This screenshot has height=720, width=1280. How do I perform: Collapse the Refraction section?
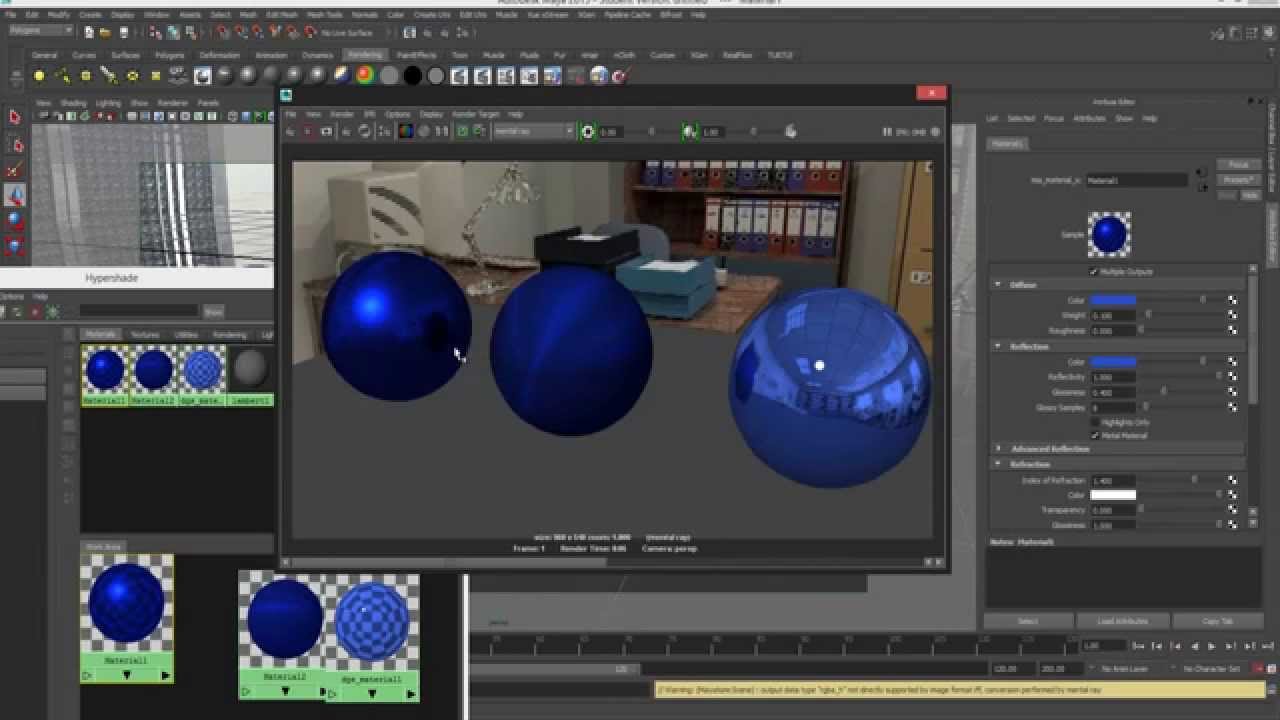997,464
